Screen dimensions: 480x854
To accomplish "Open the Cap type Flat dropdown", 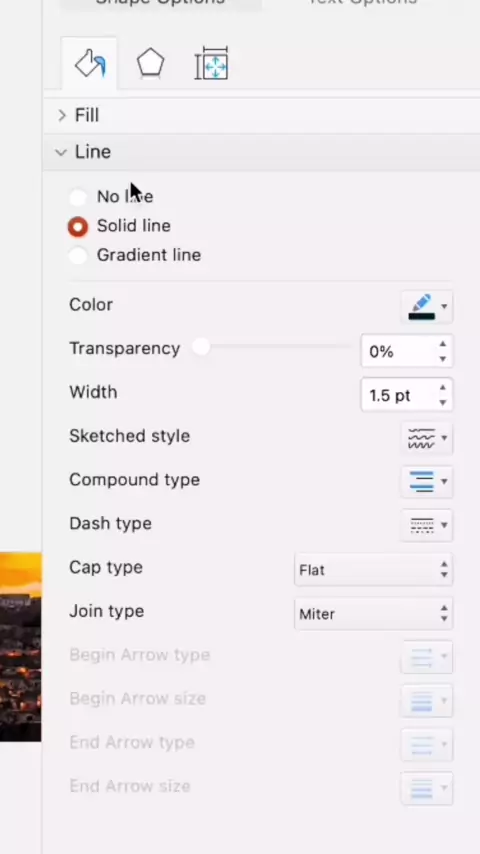I will pyautogui.click(x=373, y=570).
